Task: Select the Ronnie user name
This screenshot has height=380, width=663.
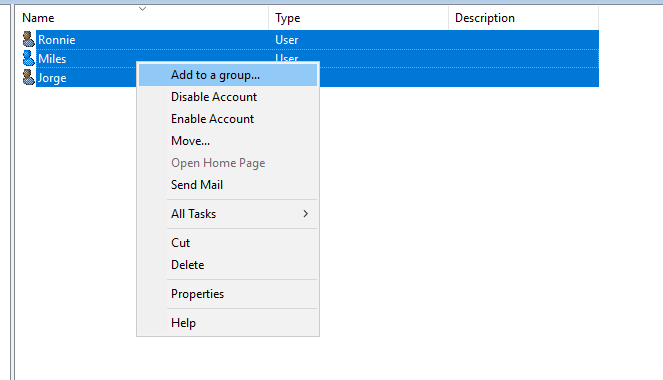Action: click(57, 40)
